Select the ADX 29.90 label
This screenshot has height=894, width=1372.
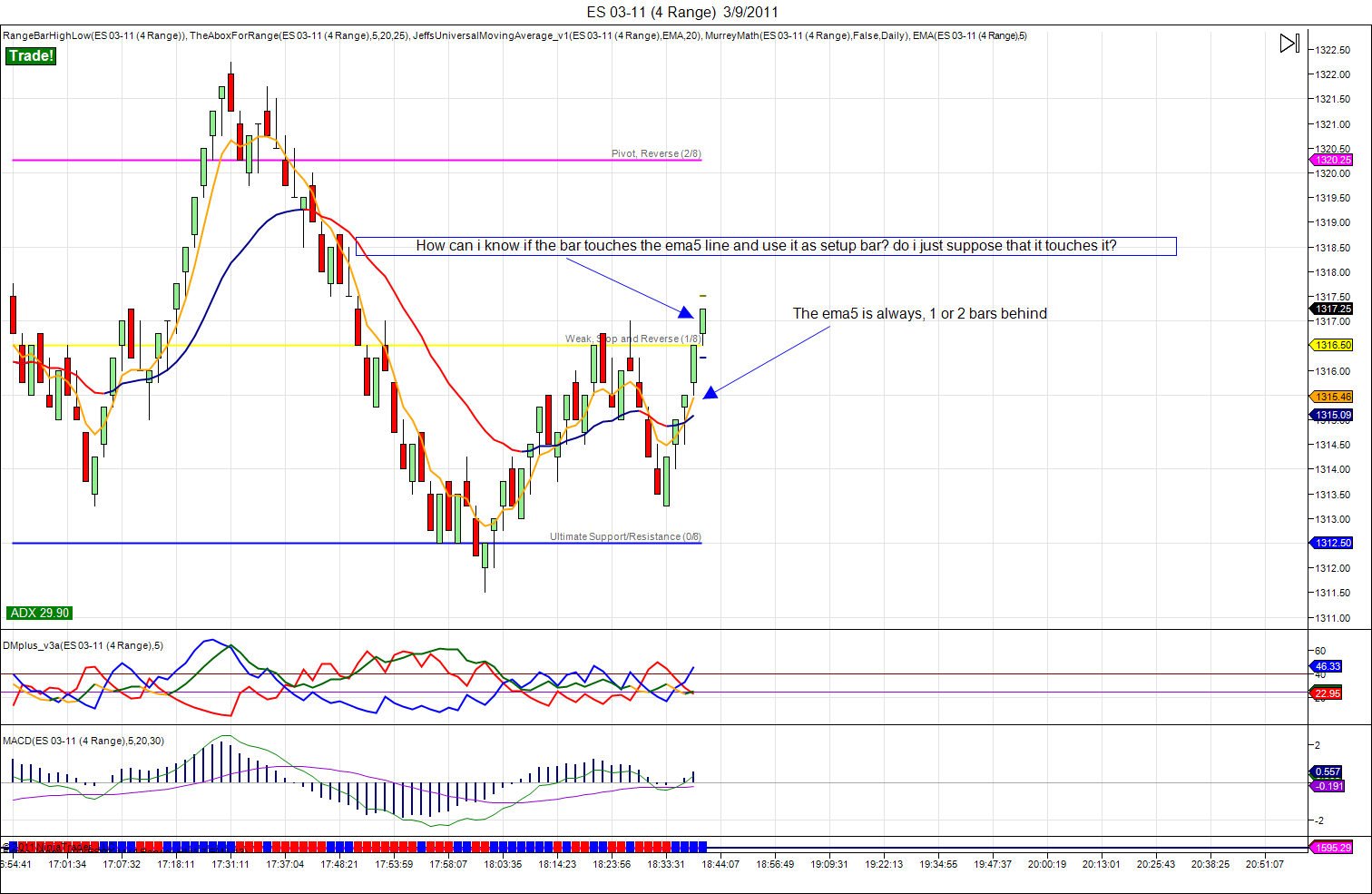pos(40,613)
